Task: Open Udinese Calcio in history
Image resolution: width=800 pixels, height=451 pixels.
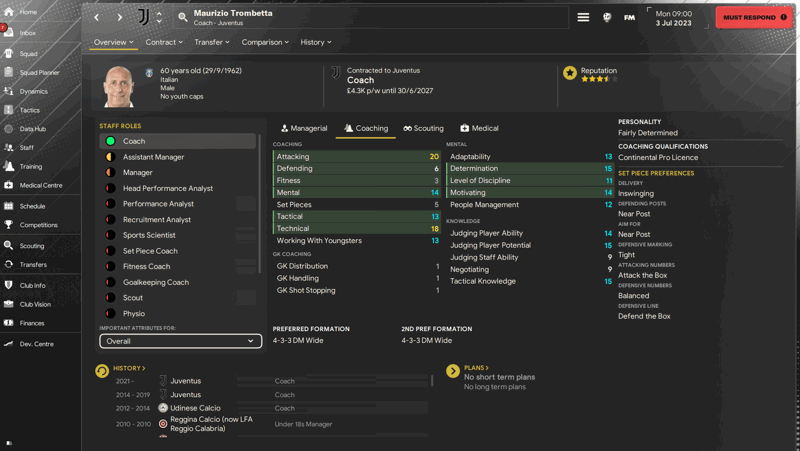Action: (195, 408)
